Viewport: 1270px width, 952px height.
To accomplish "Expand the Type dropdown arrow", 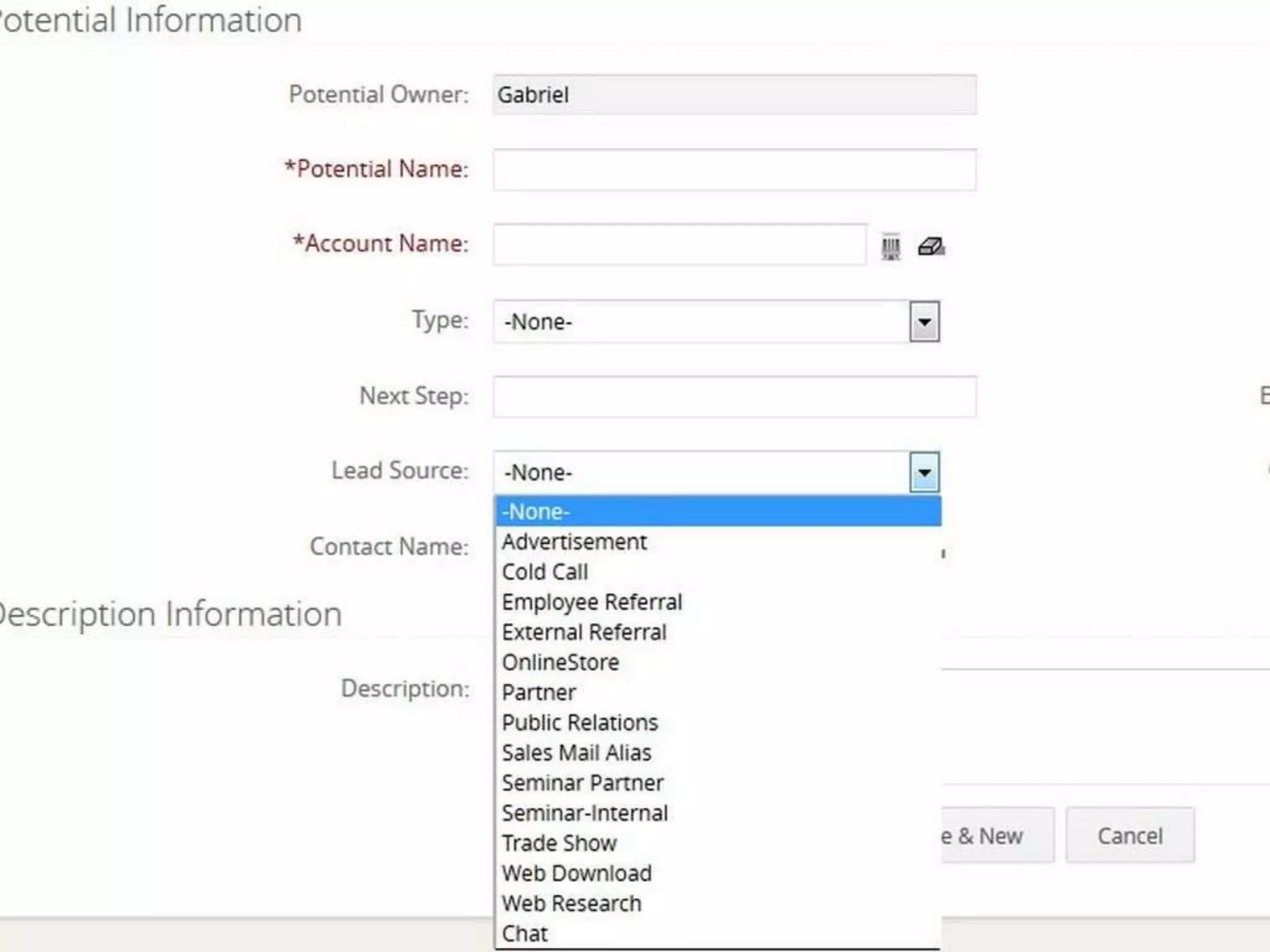I will click(x=924, y=322).
